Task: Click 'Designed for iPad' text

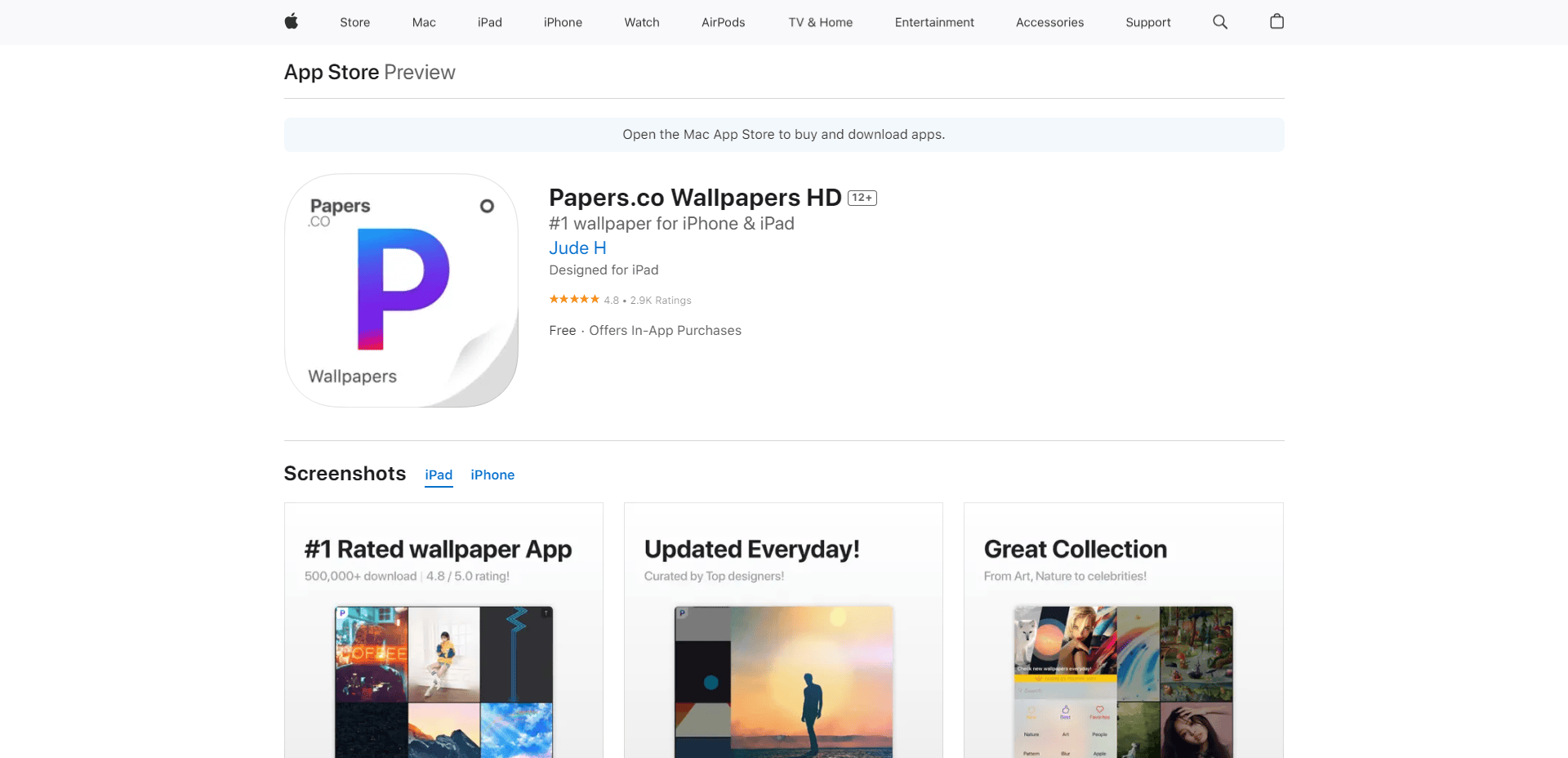Action: [604, 270]
